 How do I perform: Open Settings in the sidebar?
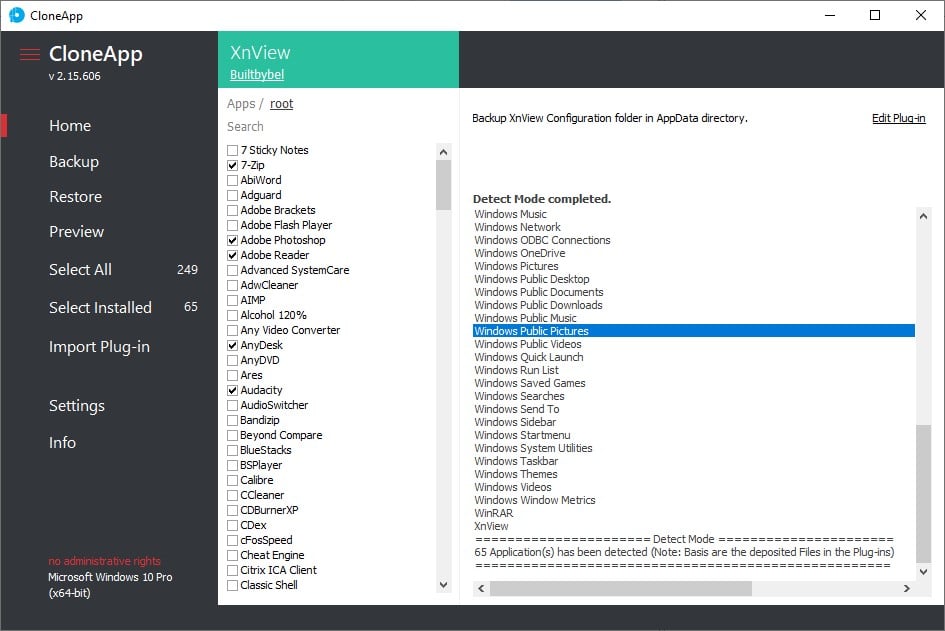tap(77, 406)
